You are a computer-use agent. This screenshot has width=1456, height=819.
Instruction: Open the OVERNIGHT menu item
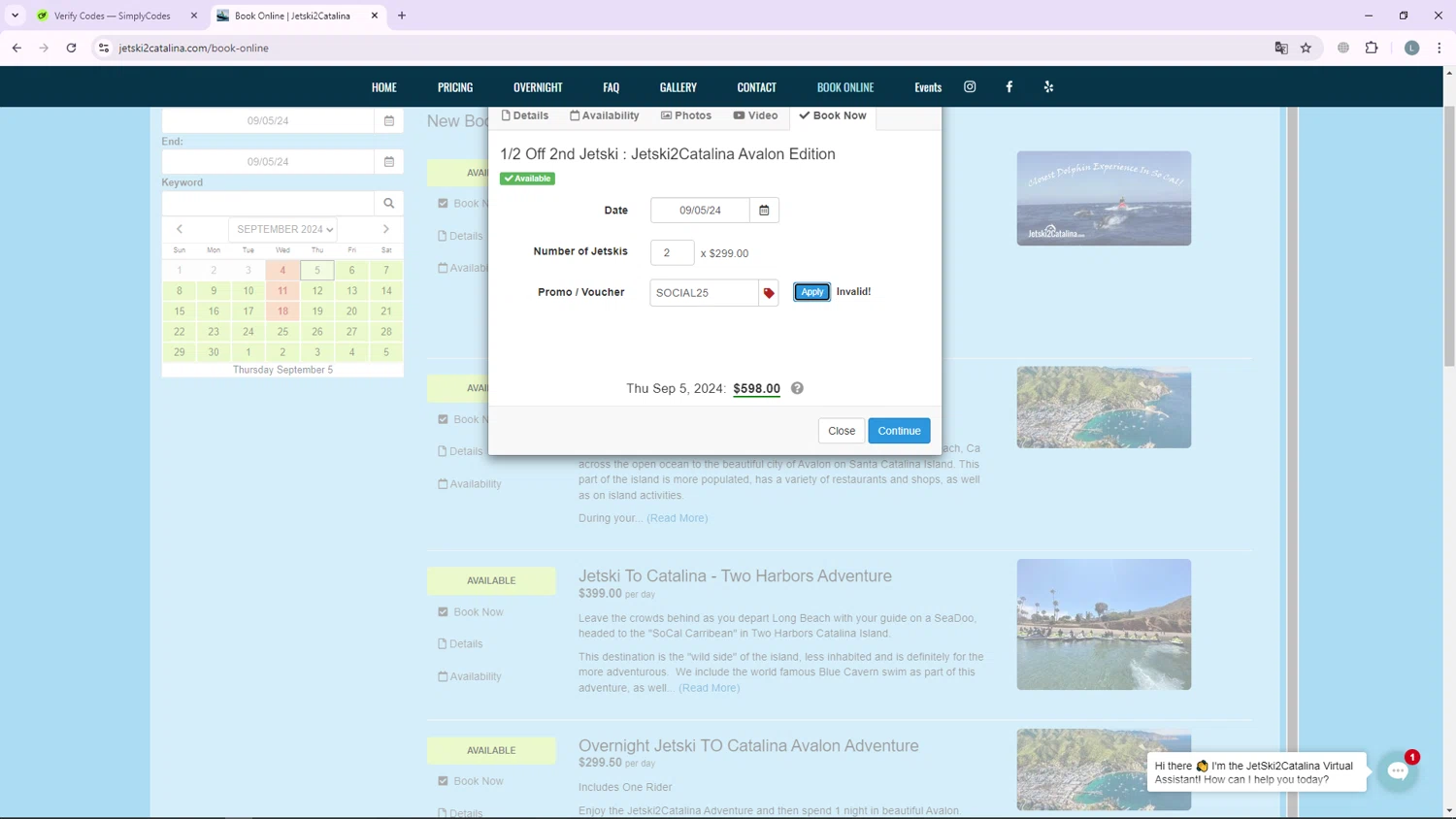538,87
